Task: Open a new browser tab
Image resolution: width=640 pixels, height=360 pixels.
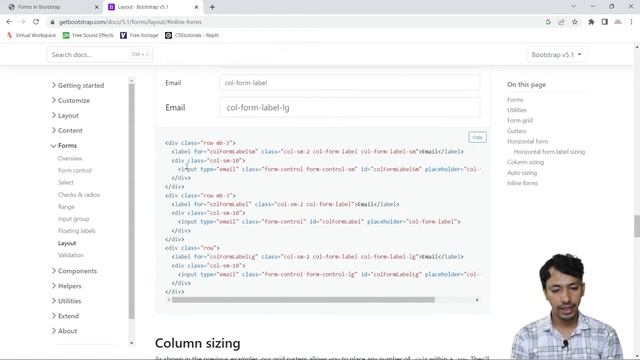Action: [x=212, y=7]
